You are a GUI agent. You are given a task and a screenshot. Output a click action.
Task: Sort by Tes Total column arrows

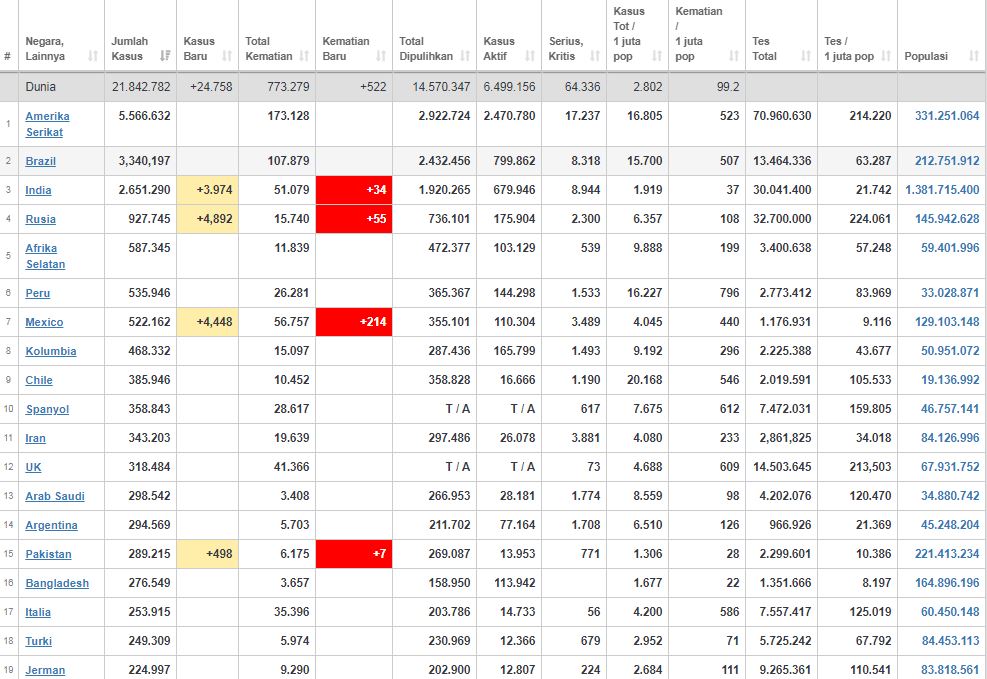[x=806, y=56]
